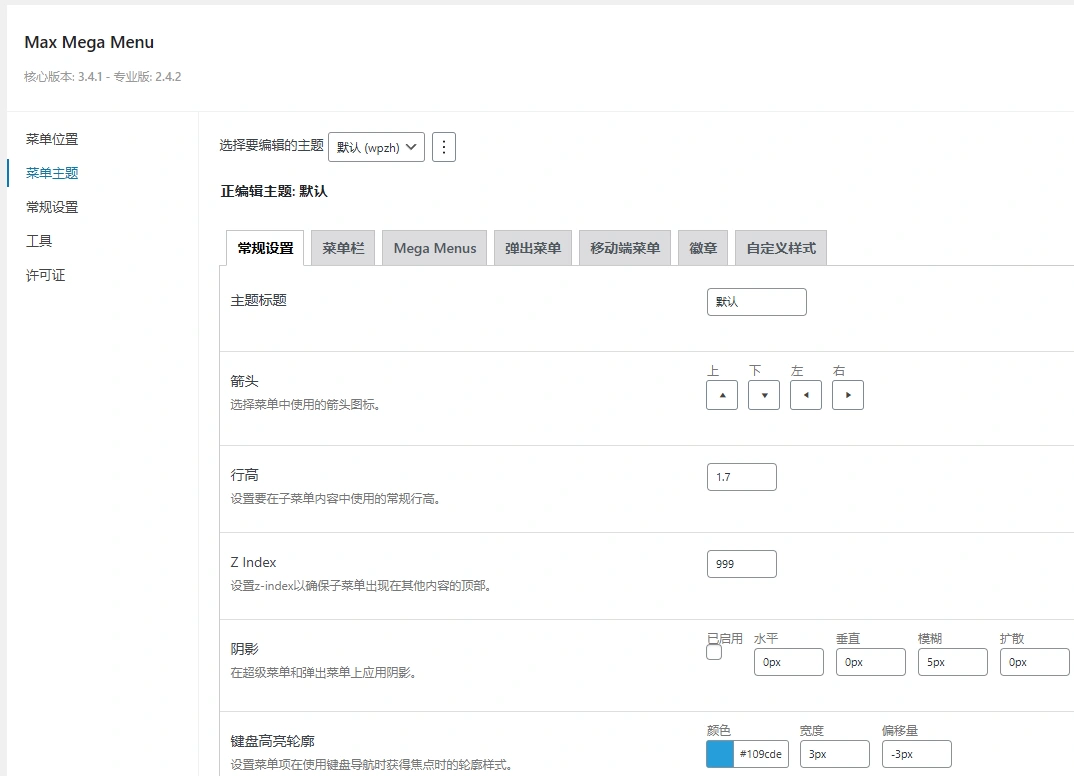点击向左箭头图标
This screenshot has width=1074, height=776.
806,395
